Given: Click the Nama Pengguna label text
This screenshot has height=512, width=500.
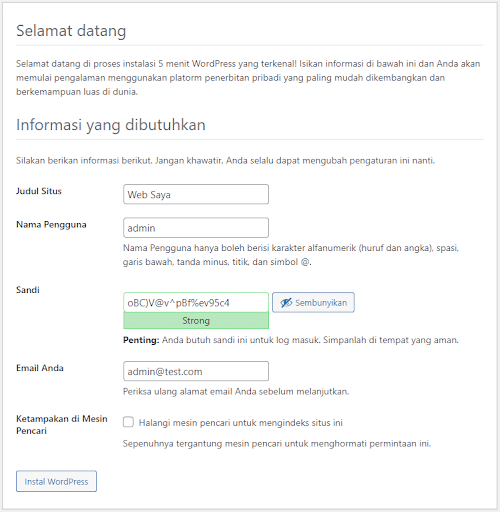Looking at the screenshot, I should [51, 225].
